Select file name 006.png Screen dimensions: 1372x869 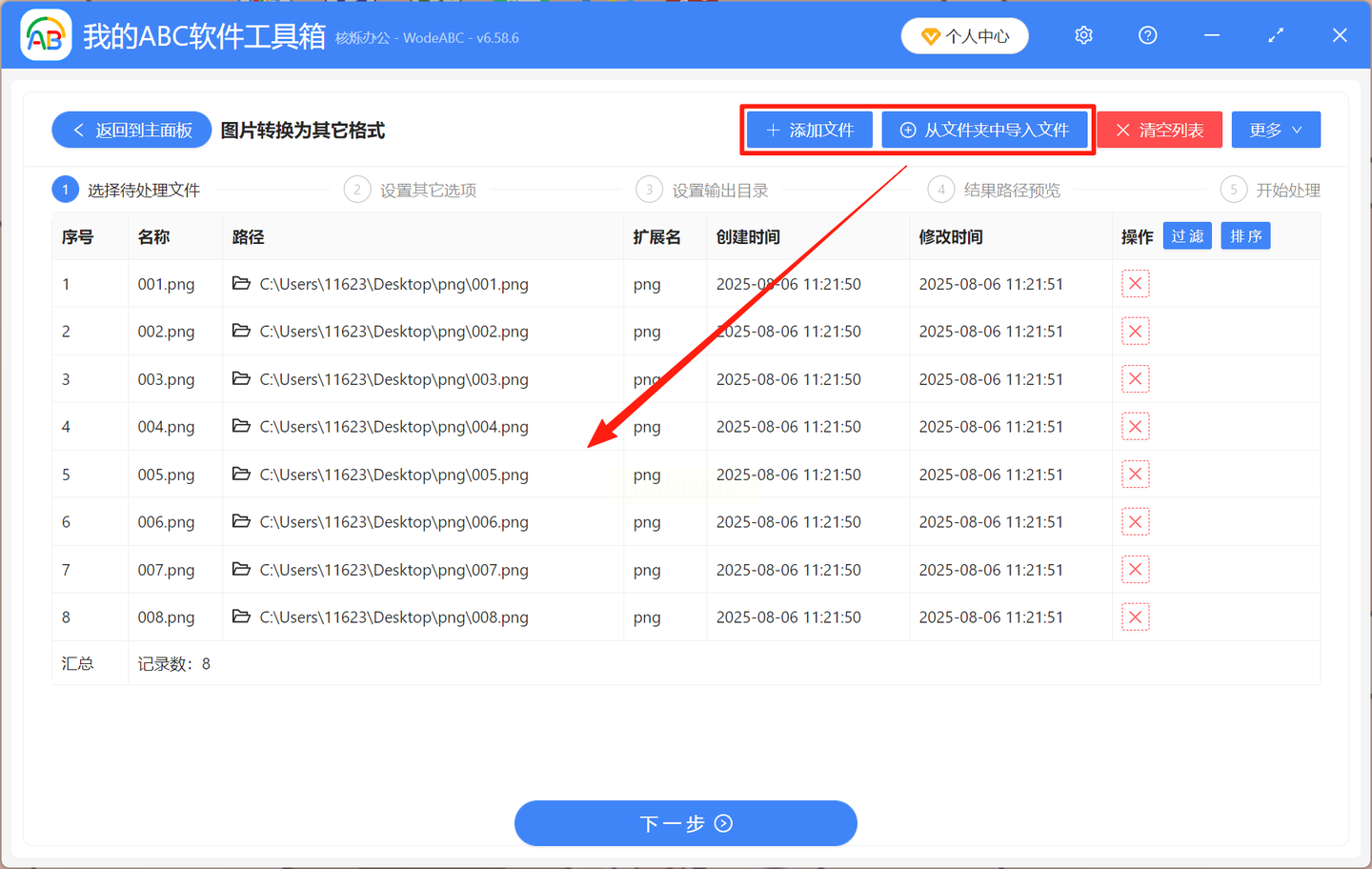pos(166,522)
